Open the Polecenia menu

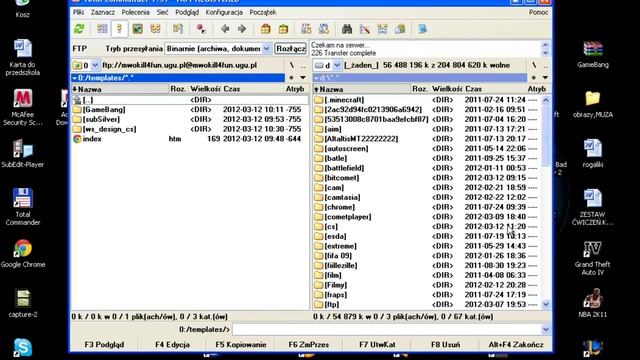point(136,12)
